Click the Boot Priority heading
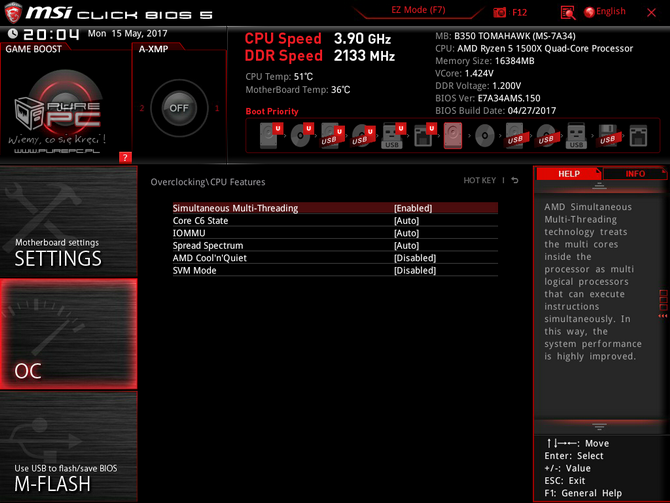 pyautogui.click(x=272, y=112)
